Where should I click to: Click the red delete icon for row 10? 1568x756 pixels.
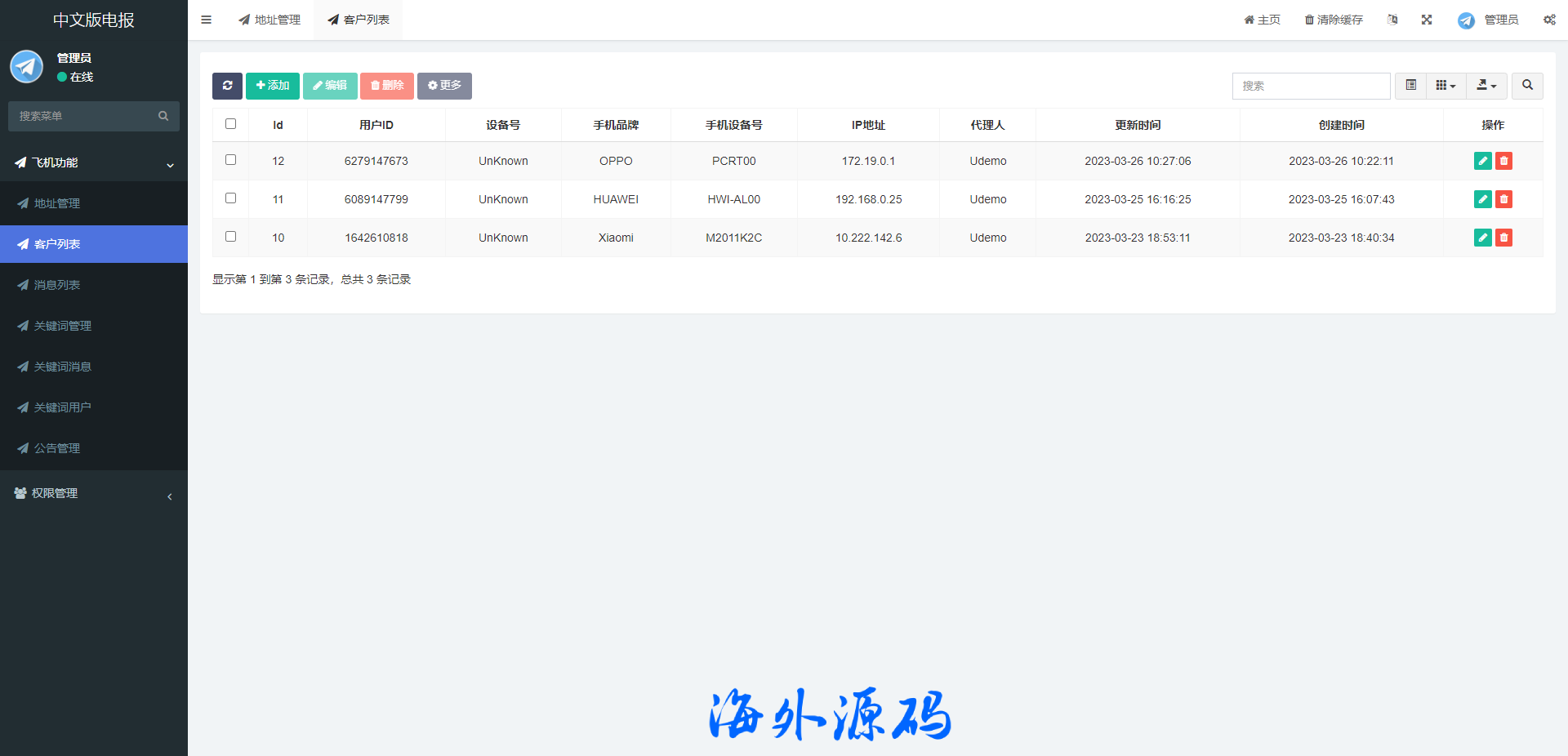click(1503, 238)
